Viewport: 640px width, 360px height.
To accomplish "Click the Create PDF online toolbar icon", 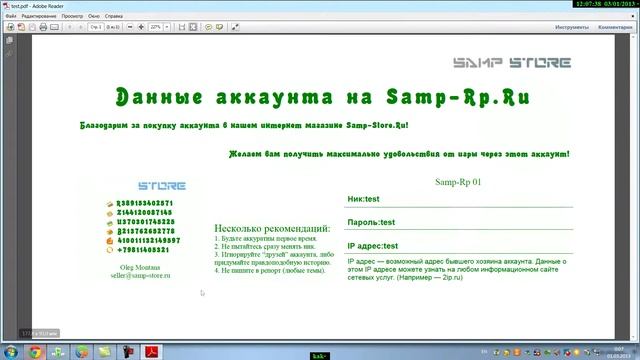I will click(x=10, y=27).
